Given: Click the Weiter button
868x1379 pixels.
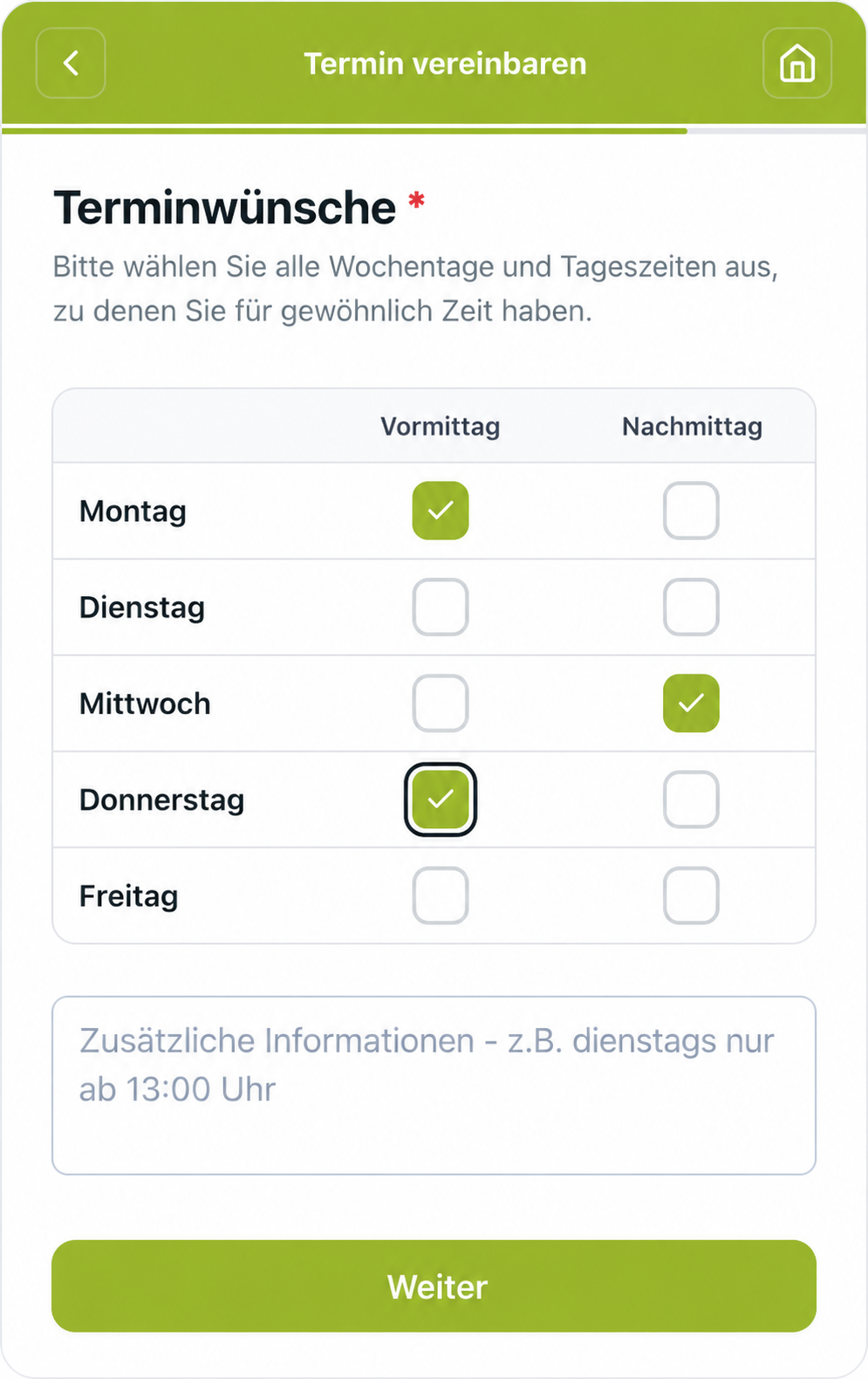Looking at the screenshot, I should (x=434, y=1286).
